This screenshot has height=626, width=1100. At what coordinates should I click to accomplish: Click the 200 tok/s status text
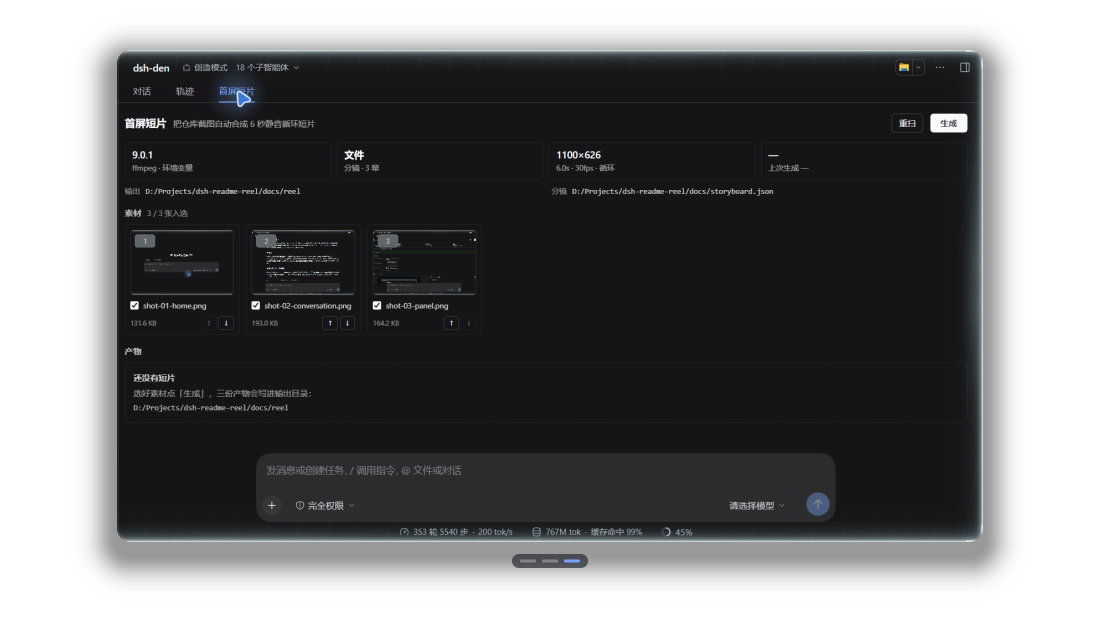pos(495,532)
